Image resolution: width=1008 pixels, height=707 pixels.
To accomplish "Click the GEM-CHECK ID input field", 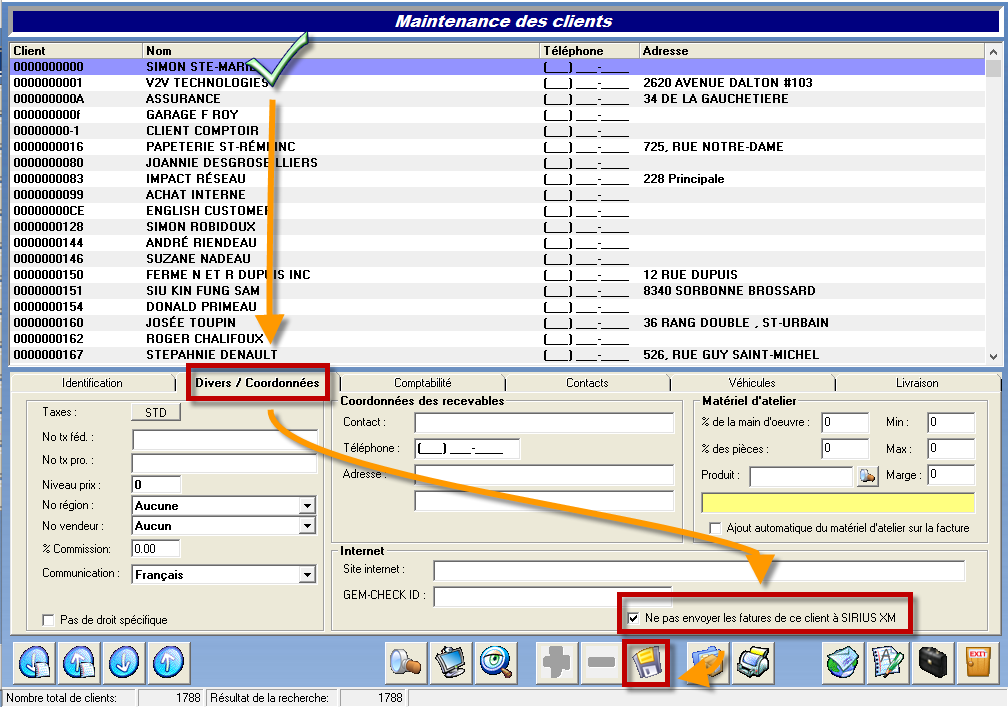I will [553, 596].
